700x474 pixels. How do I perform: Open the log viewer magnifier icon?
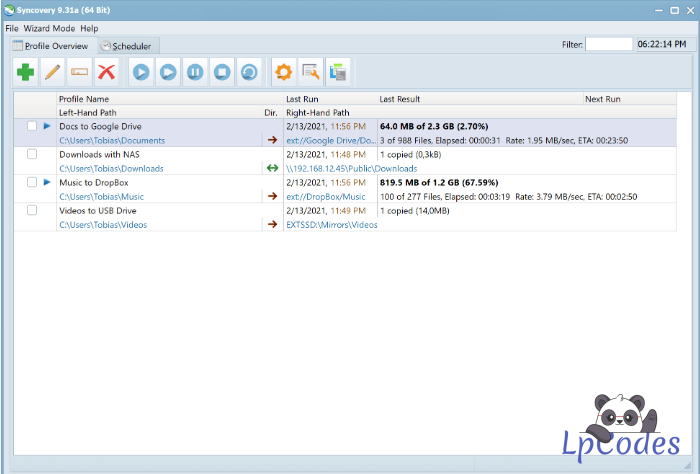click(x=310, y=72)
